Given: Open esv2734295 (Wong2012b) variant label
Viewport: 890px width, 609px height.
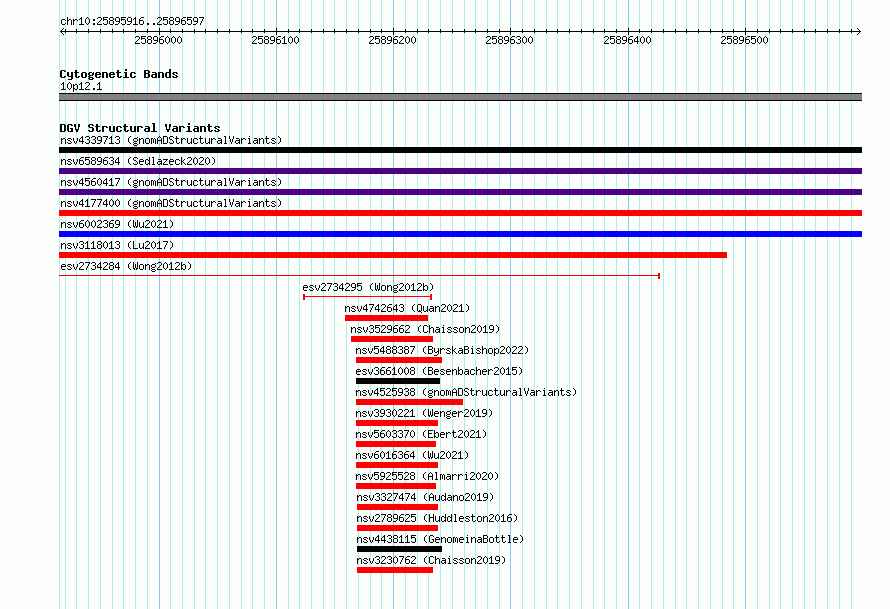Looking at the screenshot, I should click(x=368, y=287).
